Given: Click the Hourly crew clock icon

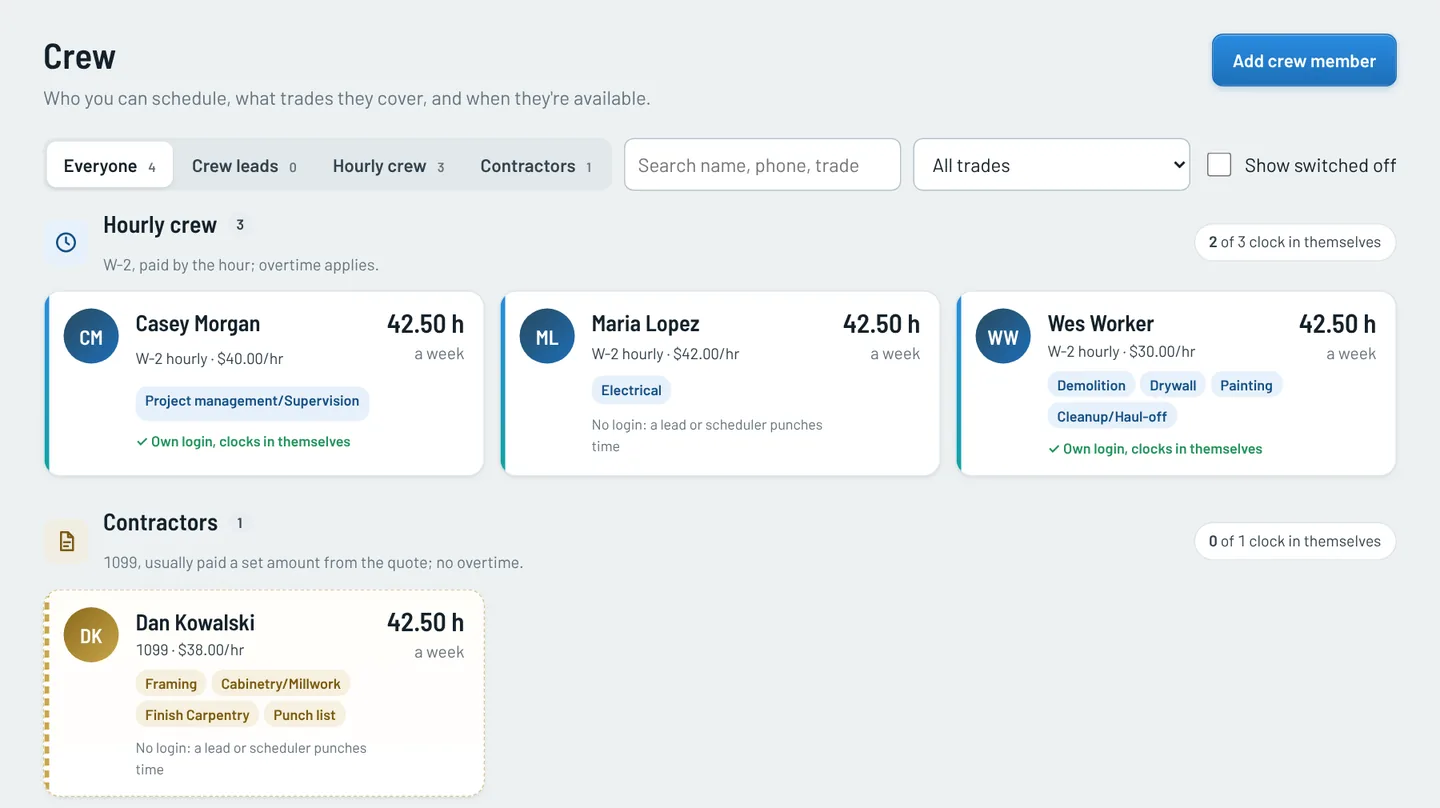Looking at the screenshot, I should click(66, 242).
